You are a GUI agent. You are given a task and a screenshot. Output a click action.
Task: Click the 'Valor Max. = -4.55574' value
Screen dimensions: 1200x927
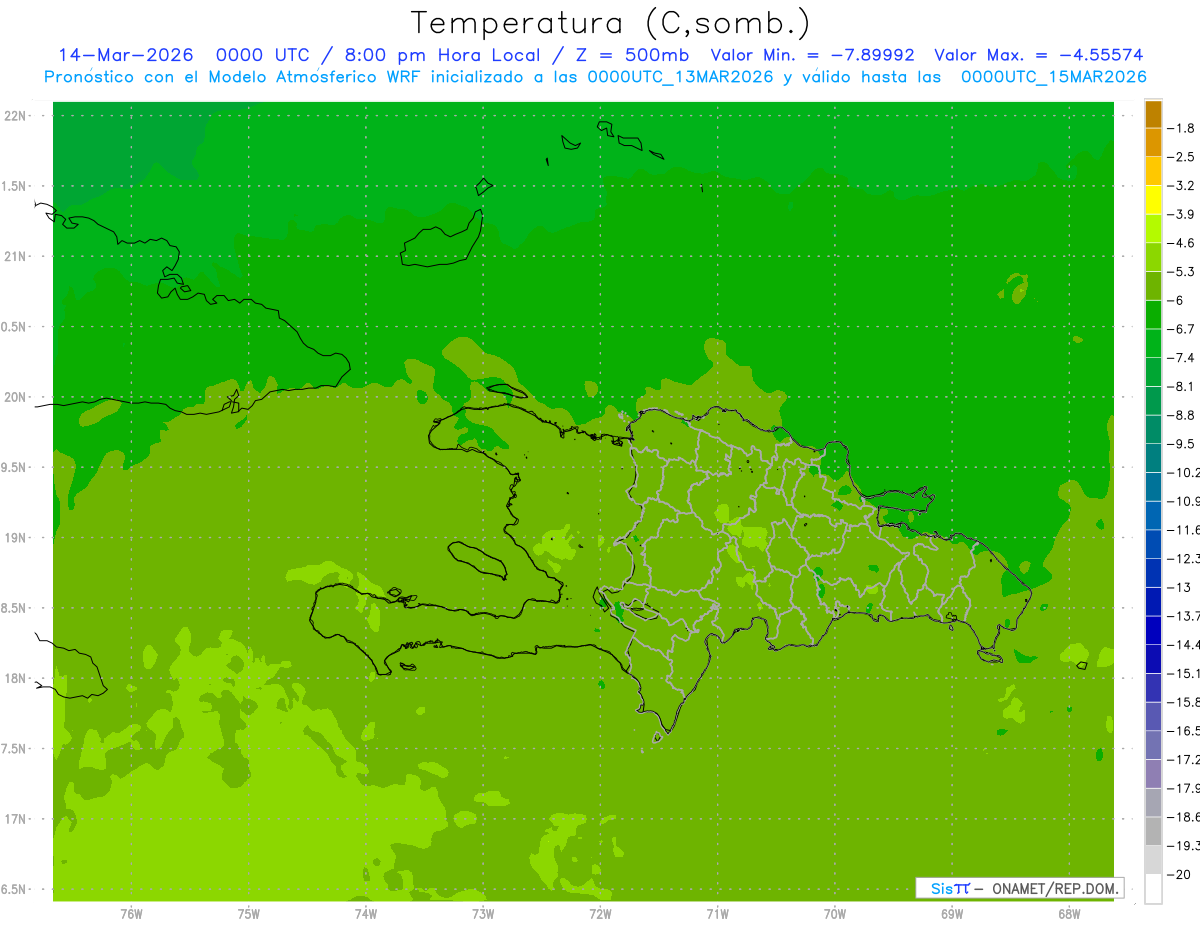click(1038, 55)
